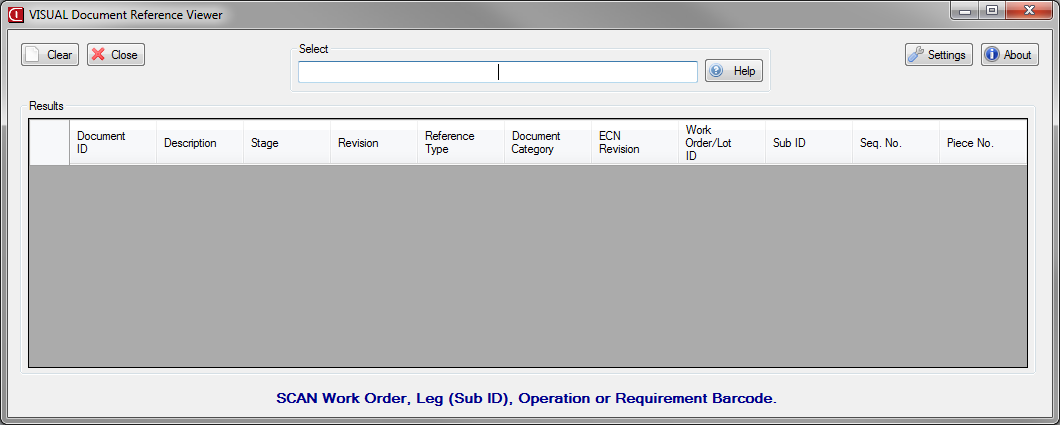Sort by Work Order/Lot ID column
The height and width of the screenshot is (425, 1060).
click(x=722, y=143)
